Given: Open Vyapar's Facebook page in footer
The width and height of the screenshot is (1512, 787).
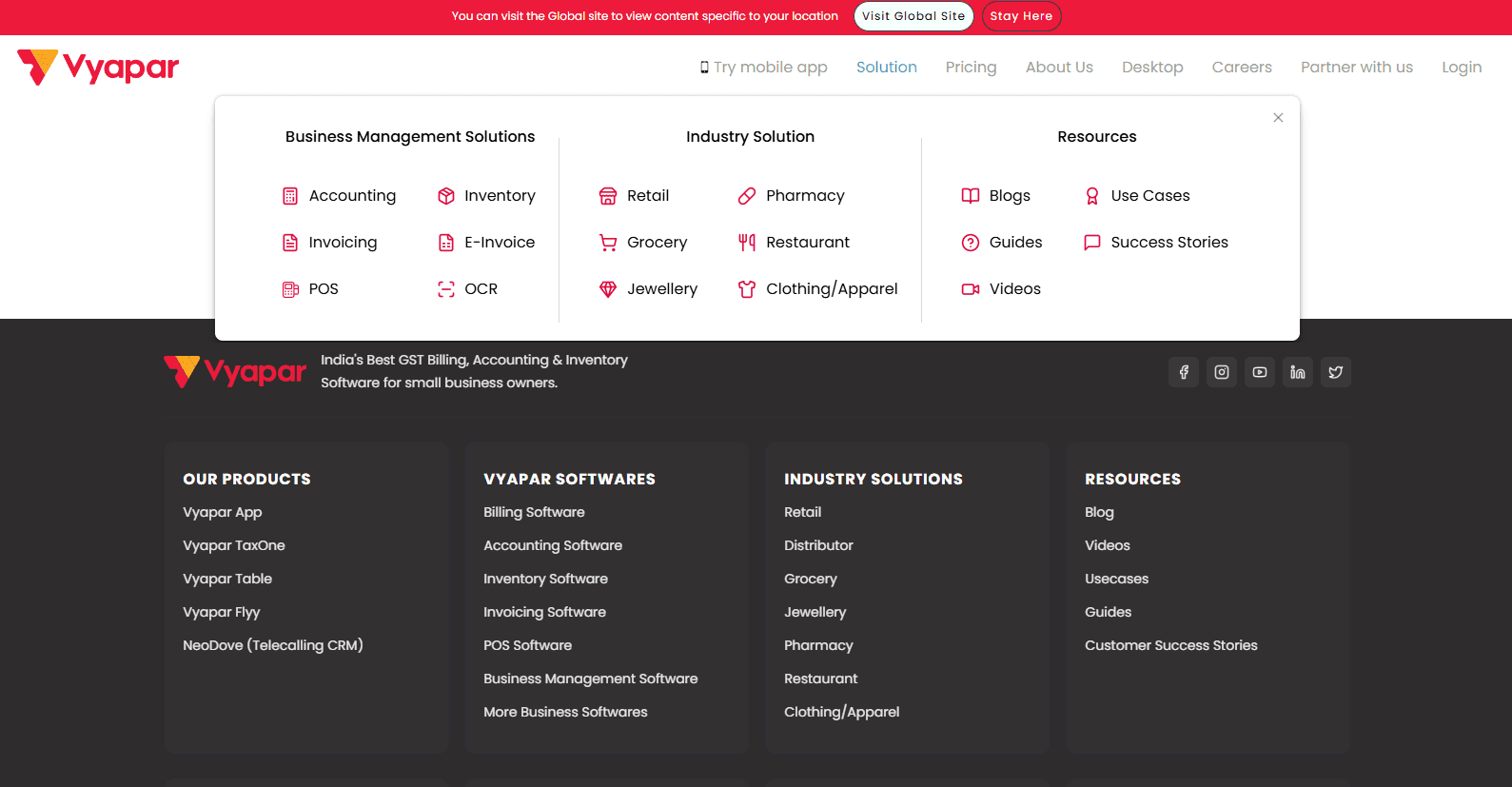Looking at the screenshot, I should pos(1184,372).
